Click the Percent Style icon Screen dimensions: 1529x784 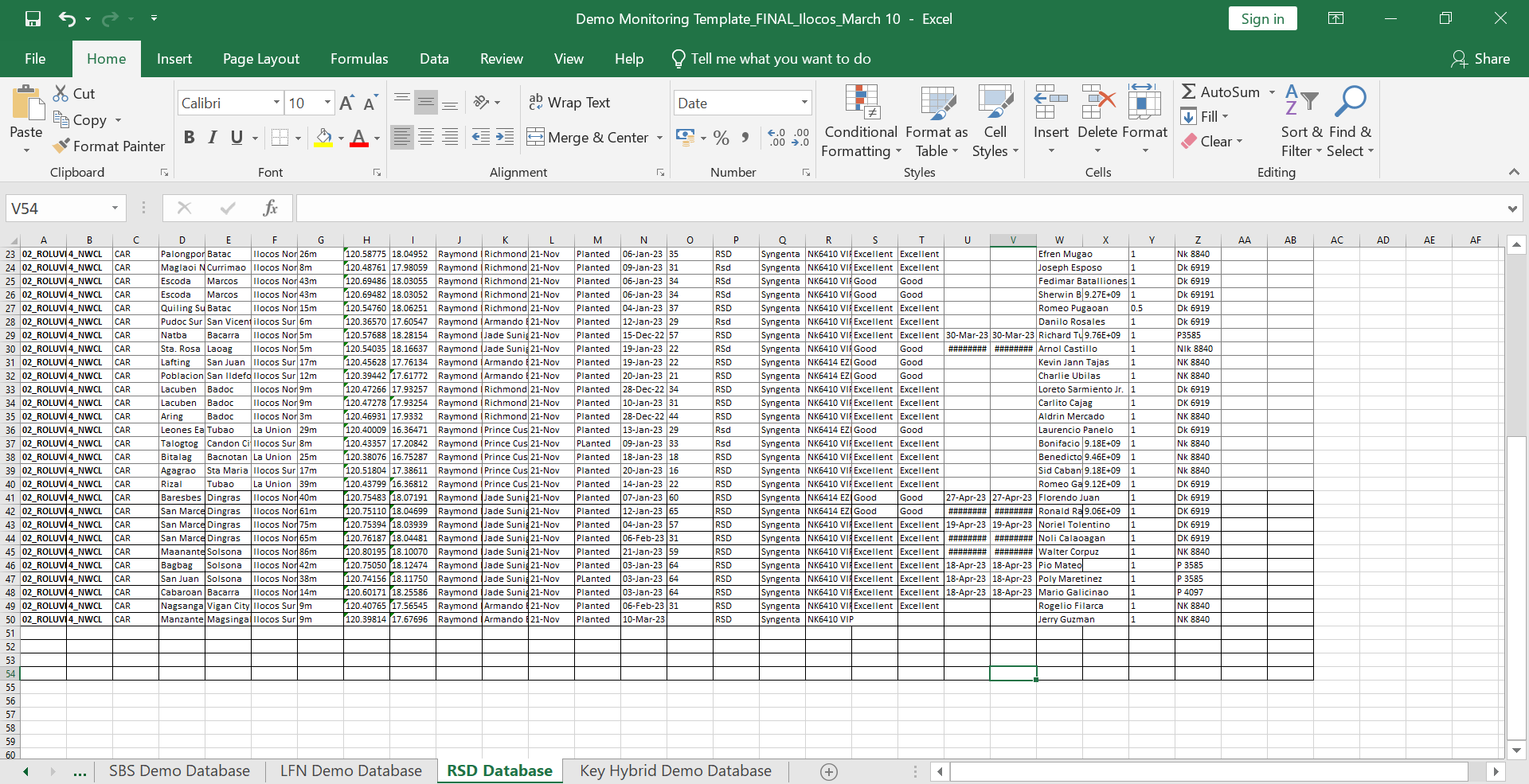tap(721, 138)
